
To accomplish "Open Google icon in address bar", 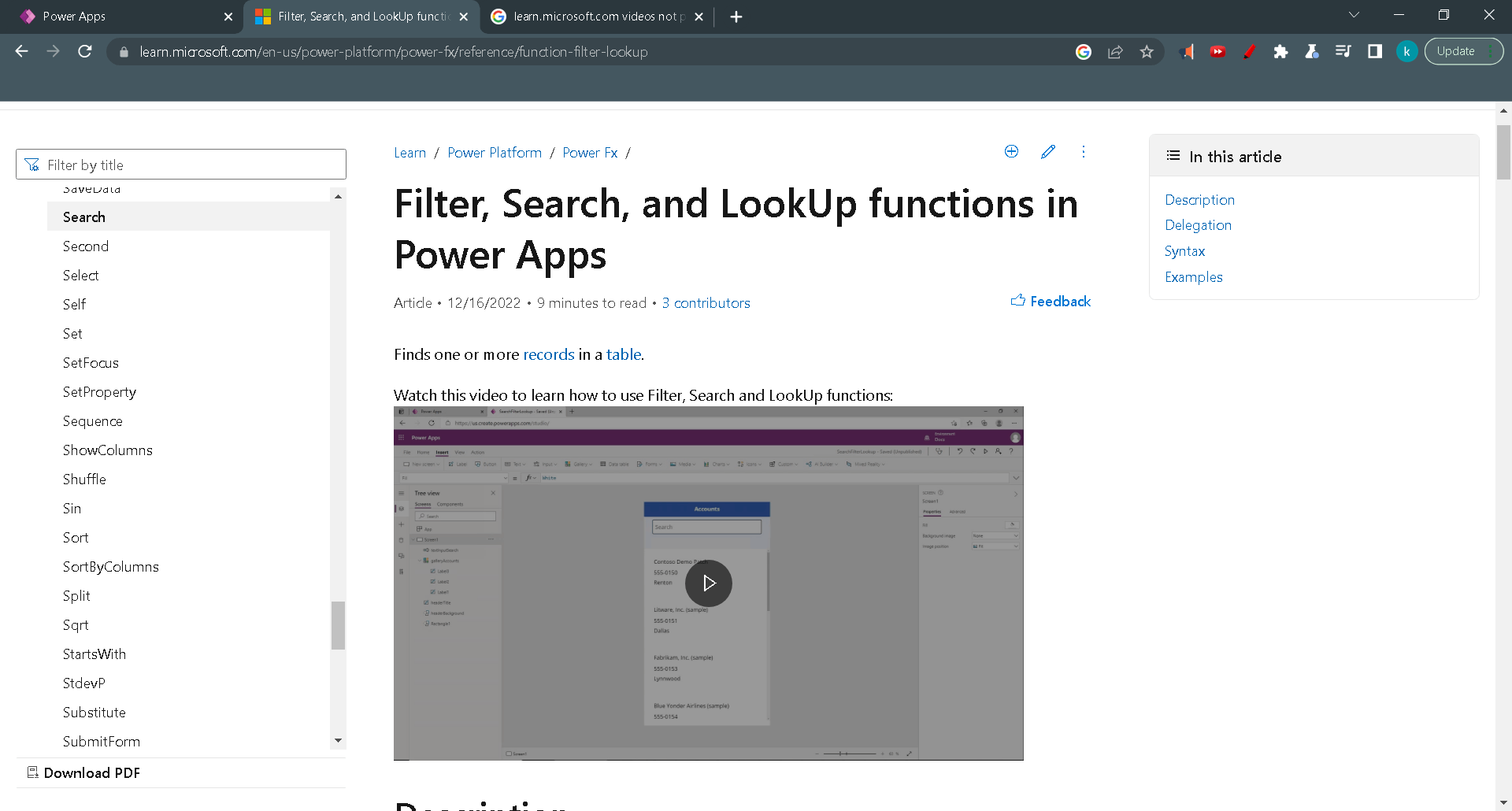I will click(x=1084, y=52).
